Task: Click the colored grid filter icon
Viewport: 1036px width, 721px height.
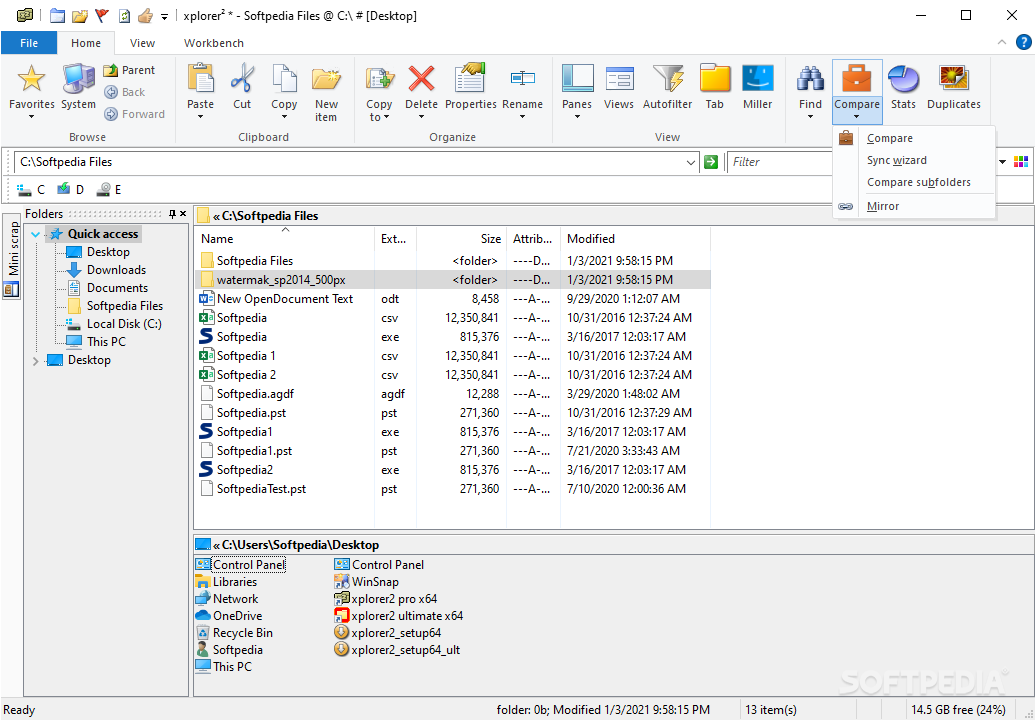Action: coord(1021,162)
